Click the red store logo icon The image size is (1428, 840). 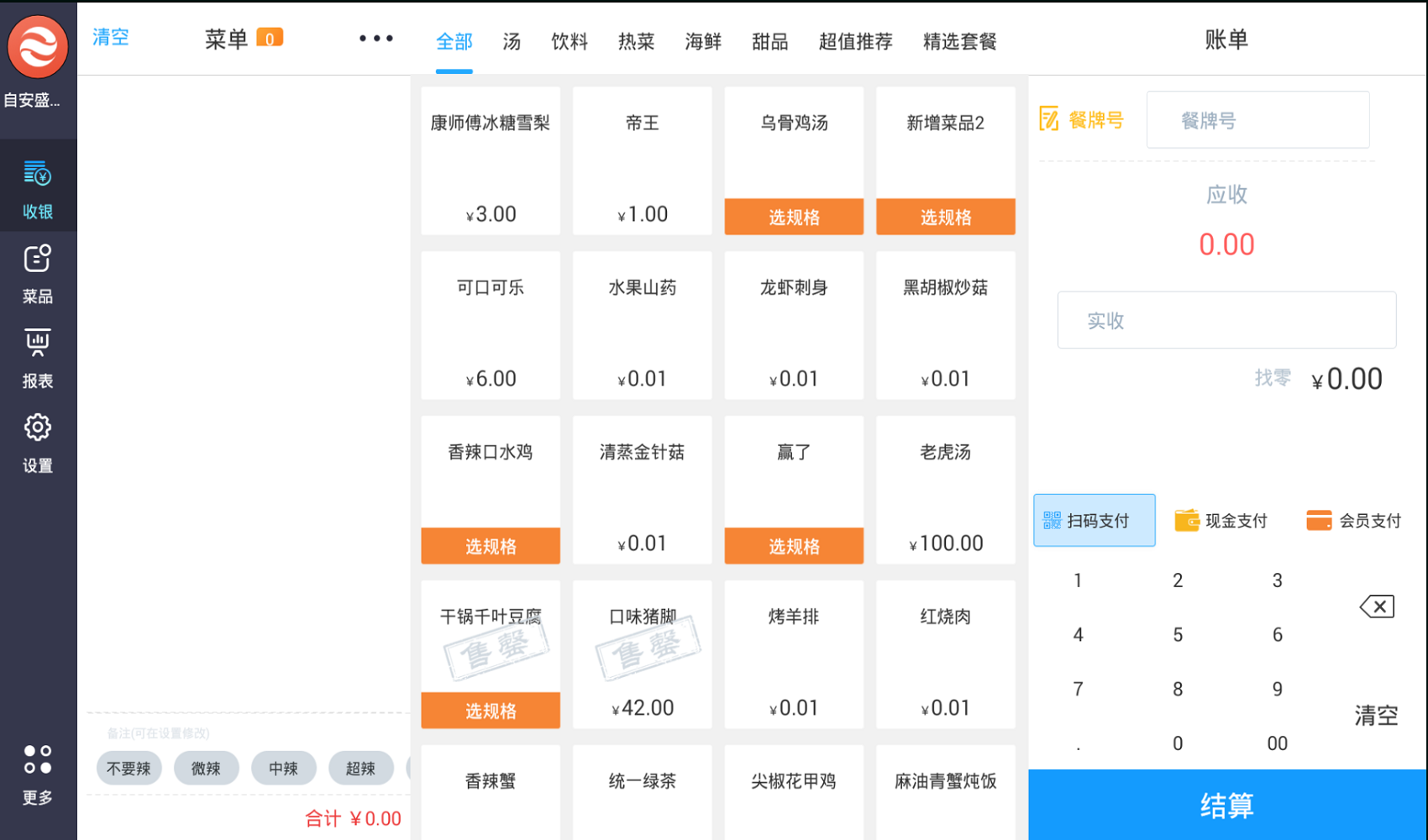[x=38, y=47]
